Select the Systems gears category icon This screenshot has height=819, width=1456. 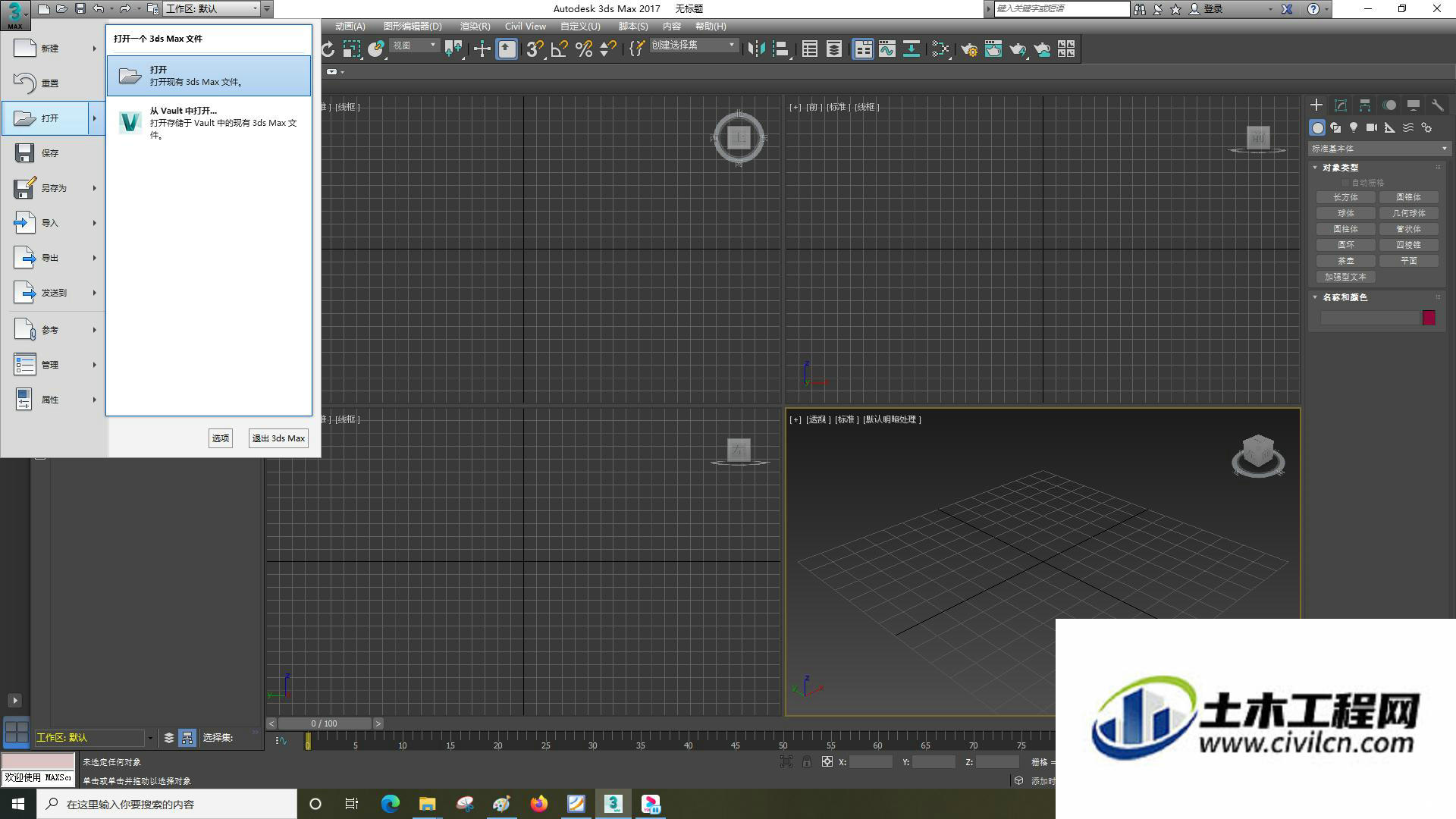(x=1426, y=127)
